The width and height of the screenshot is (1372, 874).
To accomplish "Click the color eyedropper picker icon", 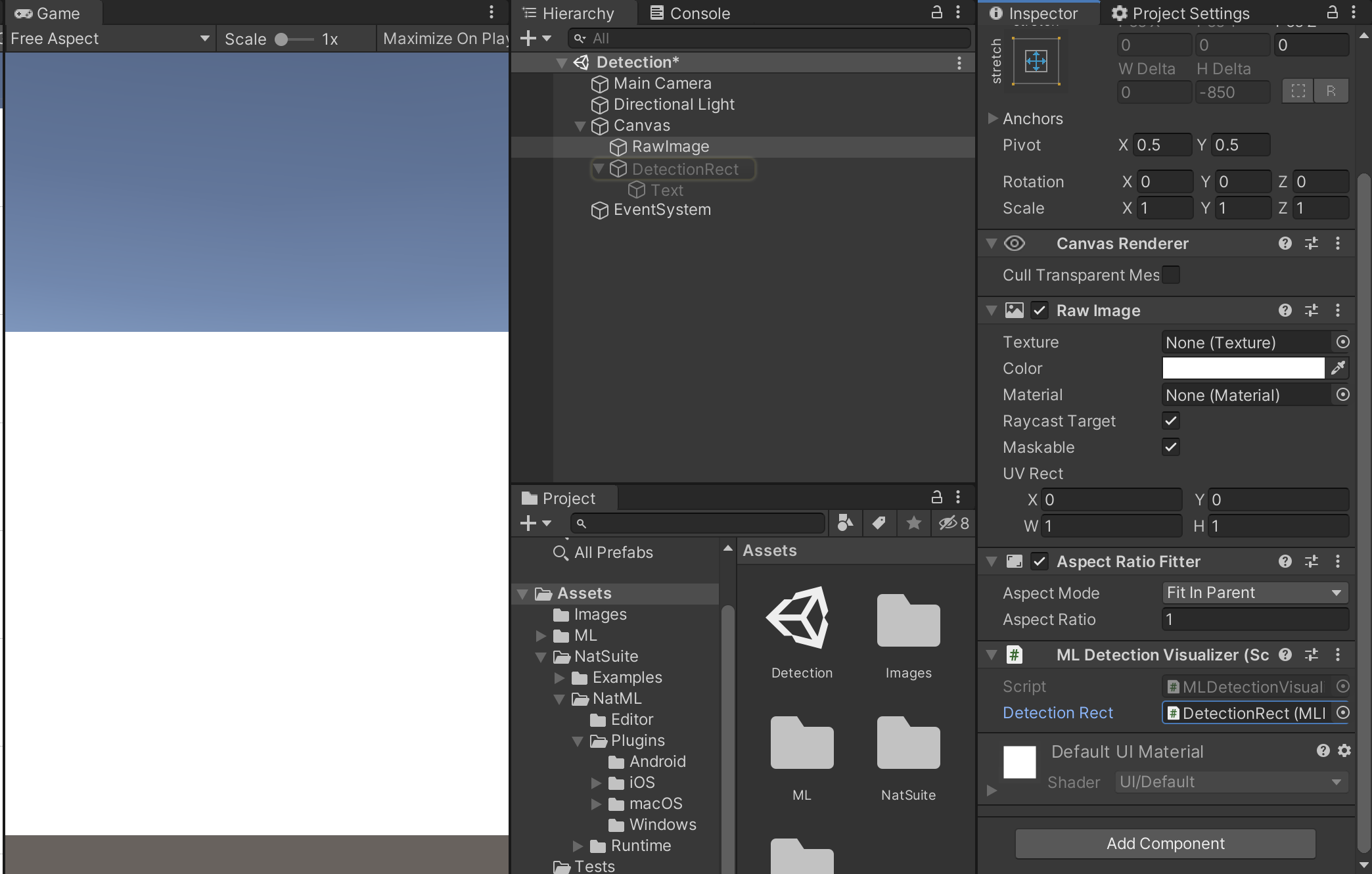I will (x=1338, y=368).
